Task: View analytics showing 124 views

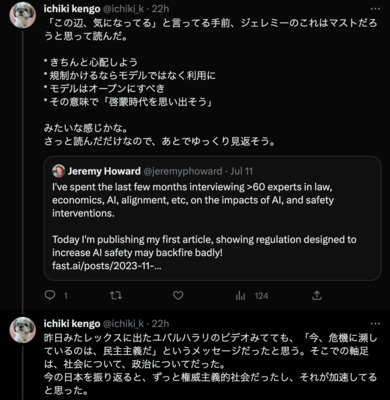Action: point(252,296)
